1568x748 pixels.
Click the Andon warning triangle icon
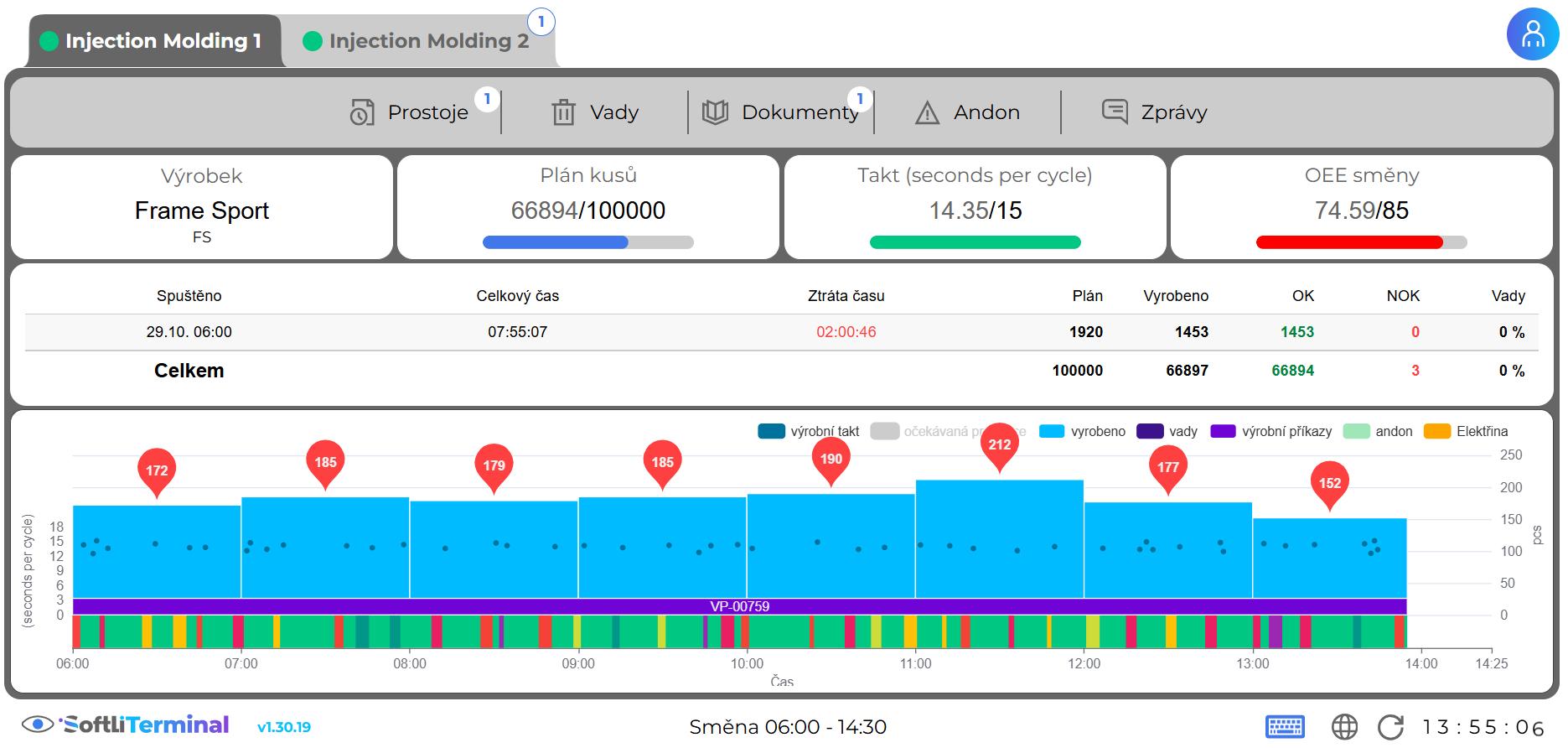(x=927, y=112)
